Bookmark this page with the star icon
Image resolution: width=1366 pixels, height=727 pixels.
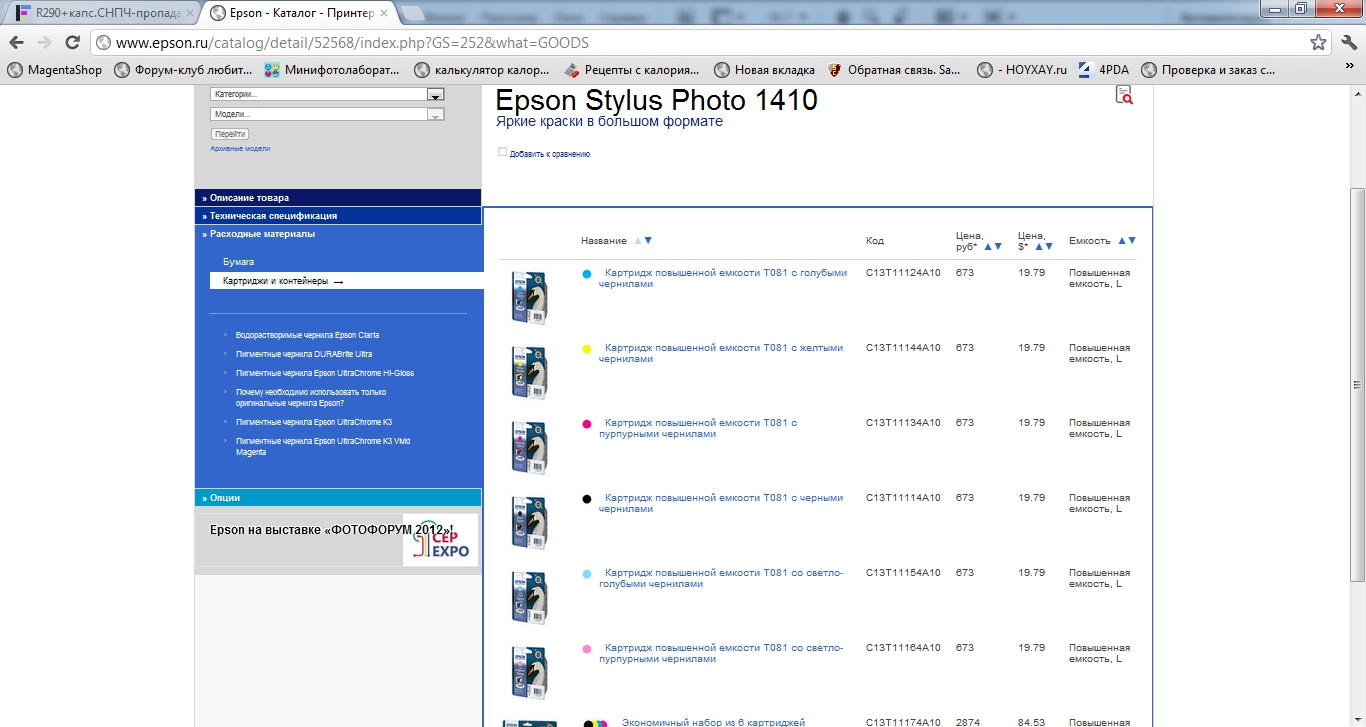1319,43
